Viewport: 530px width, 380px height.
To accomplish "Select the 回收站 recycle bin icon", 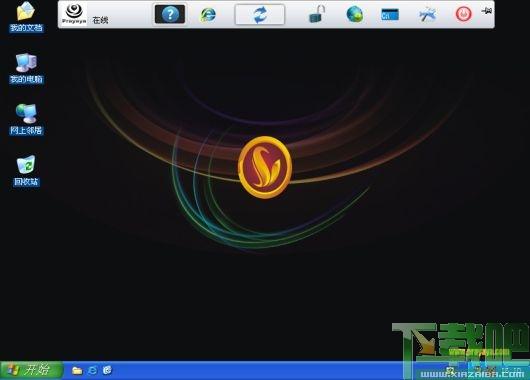I will [x=26, y=171].
